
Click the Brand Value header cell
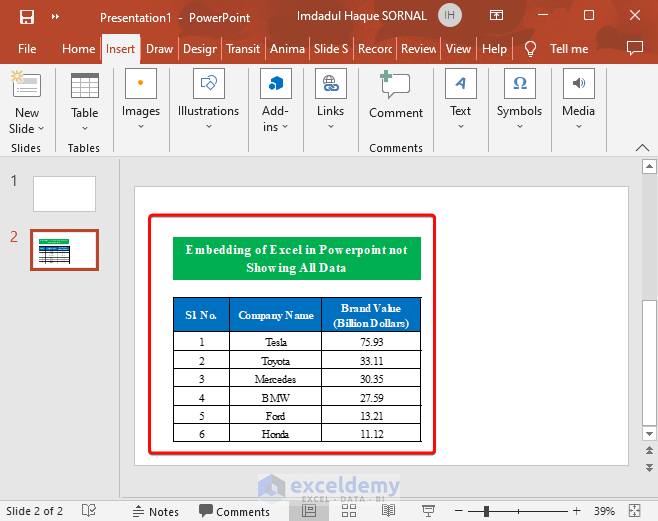tap(371, 315)
